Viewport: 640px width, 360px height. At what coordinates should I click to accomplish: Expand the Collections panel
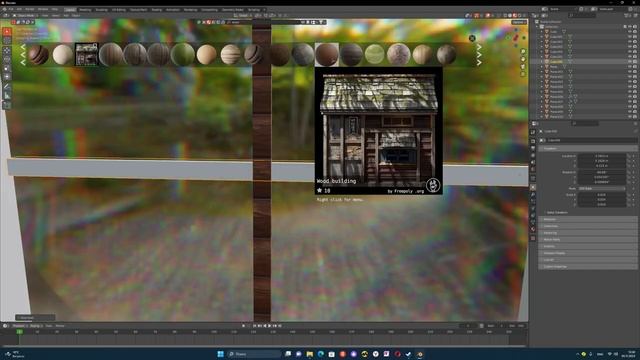[x=588, y=226]
